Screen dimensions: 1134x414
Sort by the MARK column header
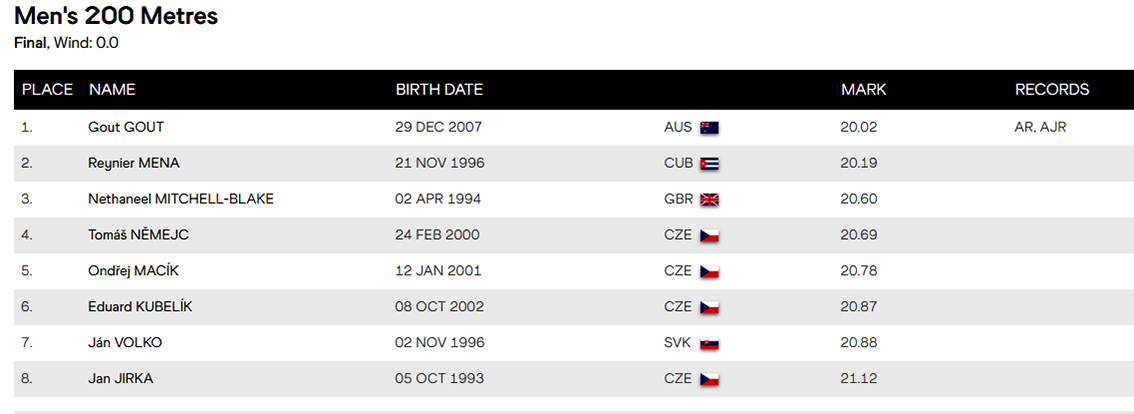(864, 90)
